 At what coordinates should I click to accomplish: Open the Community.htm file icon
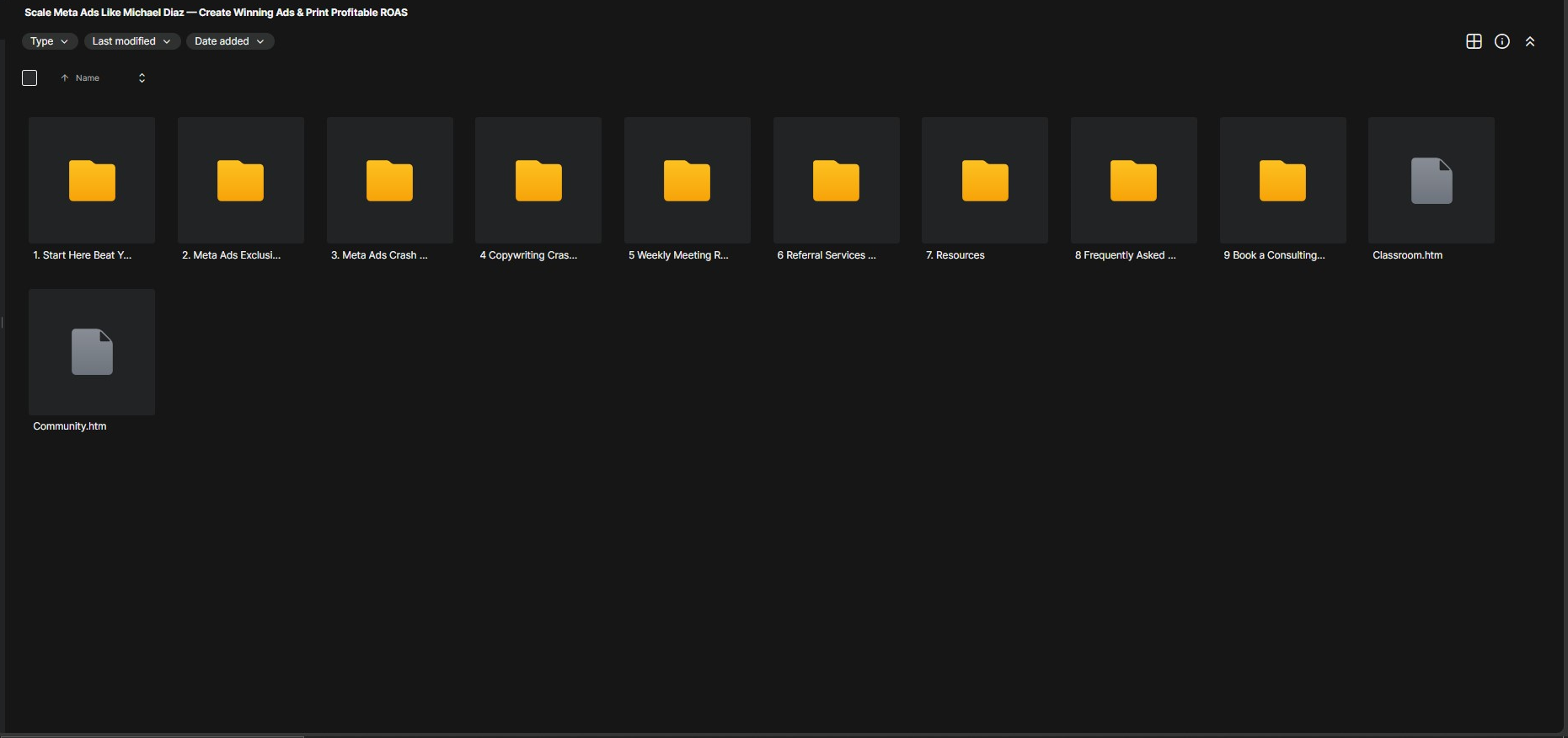(92, 352)
